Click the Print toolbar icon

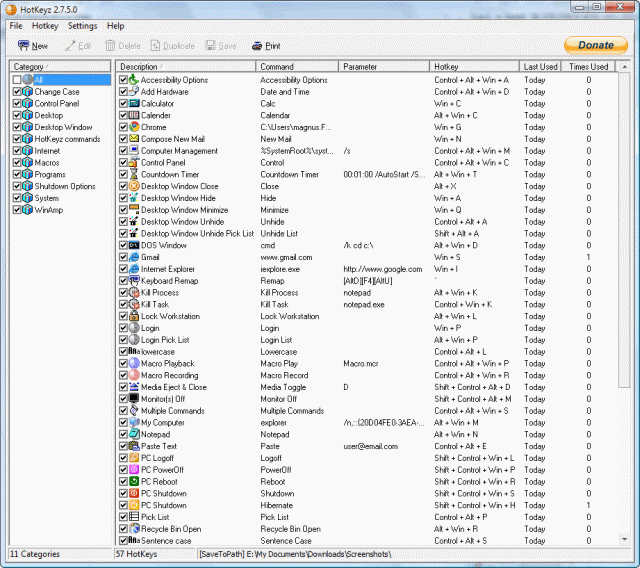(x=257, y=46)
